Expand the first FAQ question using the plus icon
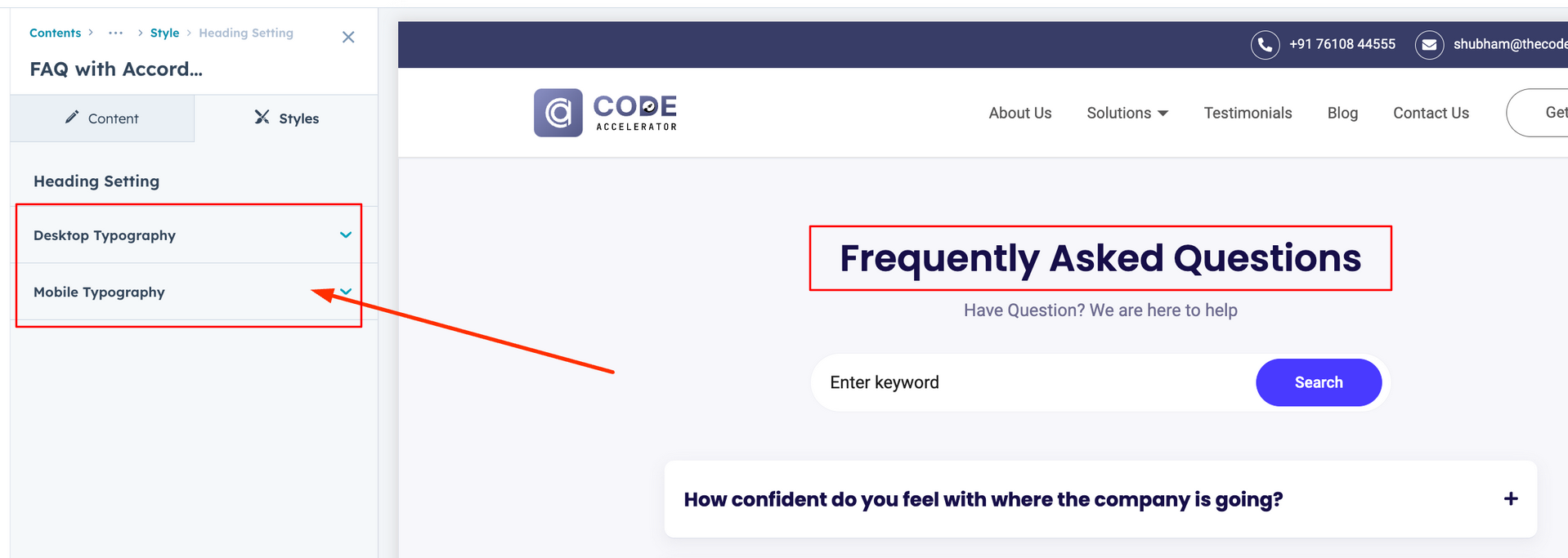 [1509, 498]
